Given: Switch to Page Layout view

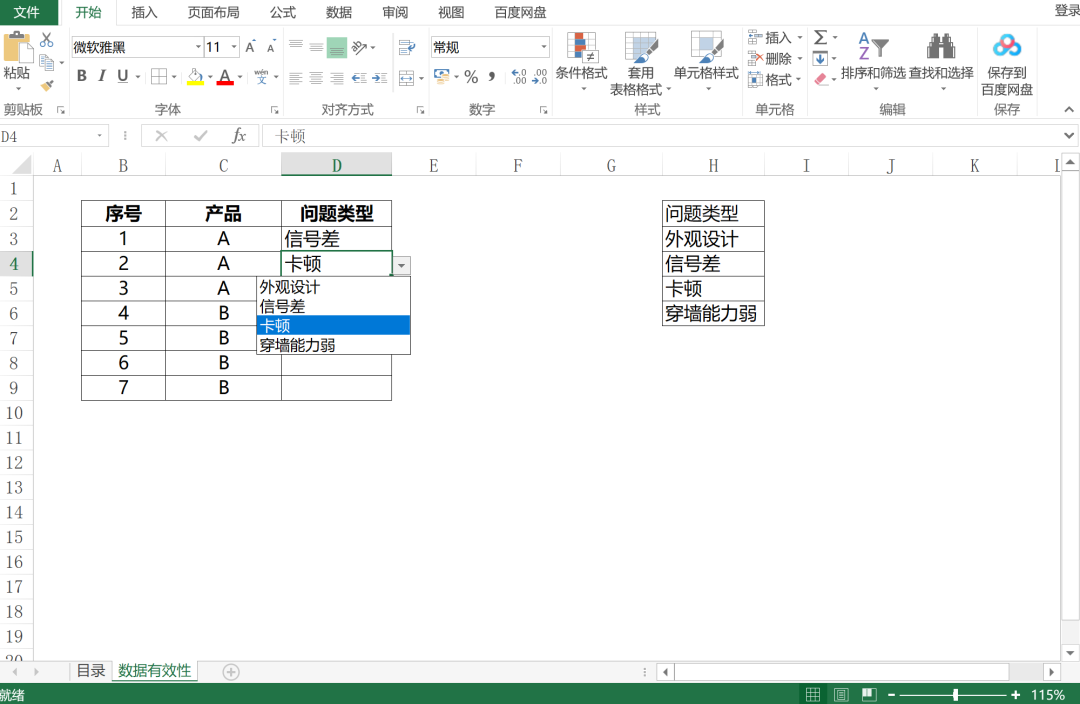Looking at the screenshot, I should pos(841,694).
